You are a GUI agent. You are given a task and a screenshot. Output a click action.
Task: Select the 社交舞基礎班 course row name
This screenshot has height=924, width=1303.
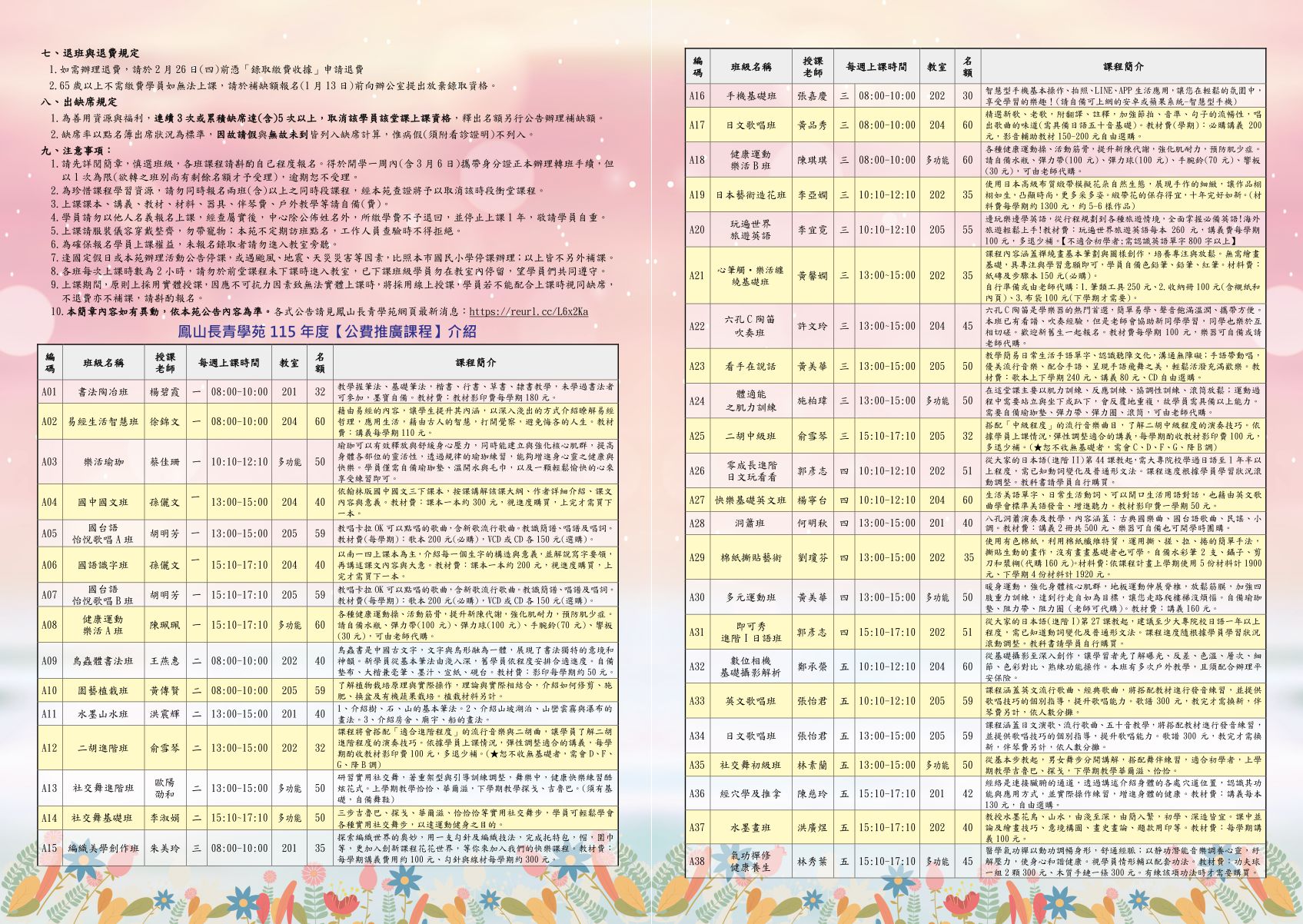point(102,818)
